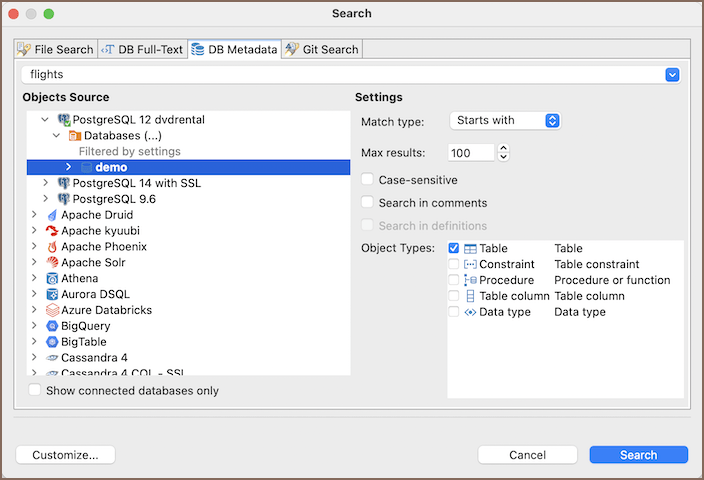The width and height of the screenshot is (704, 480).
Task: Click the Apache Solr icon
Action: [53, 263]
